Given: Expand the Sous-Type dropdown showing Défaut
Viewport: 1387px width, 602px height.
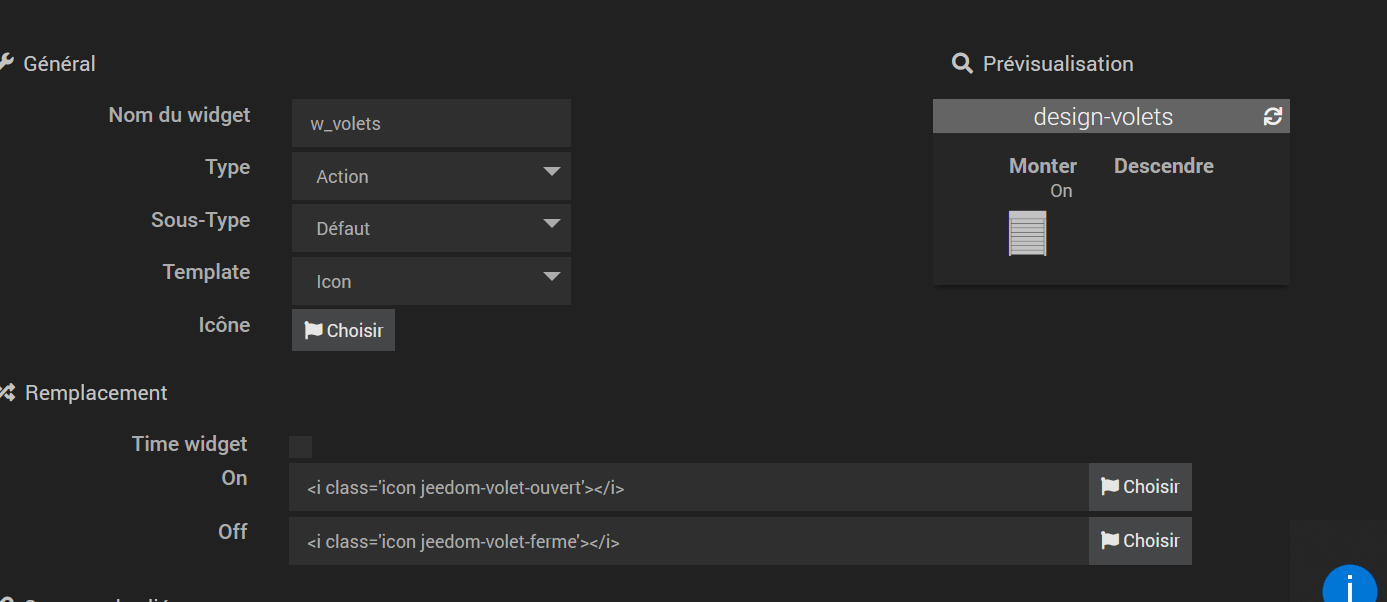Looking at the screenshot, I should coord(431,228).
